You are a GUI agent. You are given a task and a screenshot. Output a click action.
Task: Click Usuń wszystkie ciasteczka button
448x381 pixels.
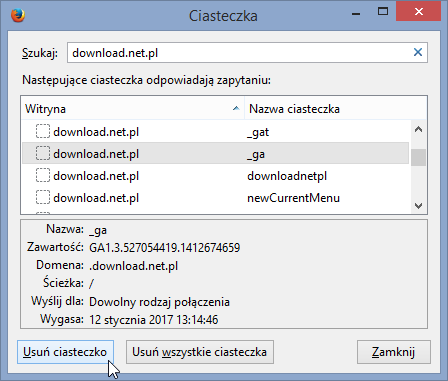coord(200,352)
